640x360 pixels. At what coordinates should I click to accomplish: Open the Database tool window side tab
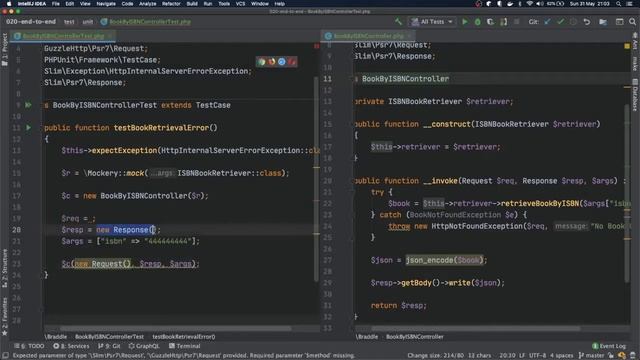[635, 94]
